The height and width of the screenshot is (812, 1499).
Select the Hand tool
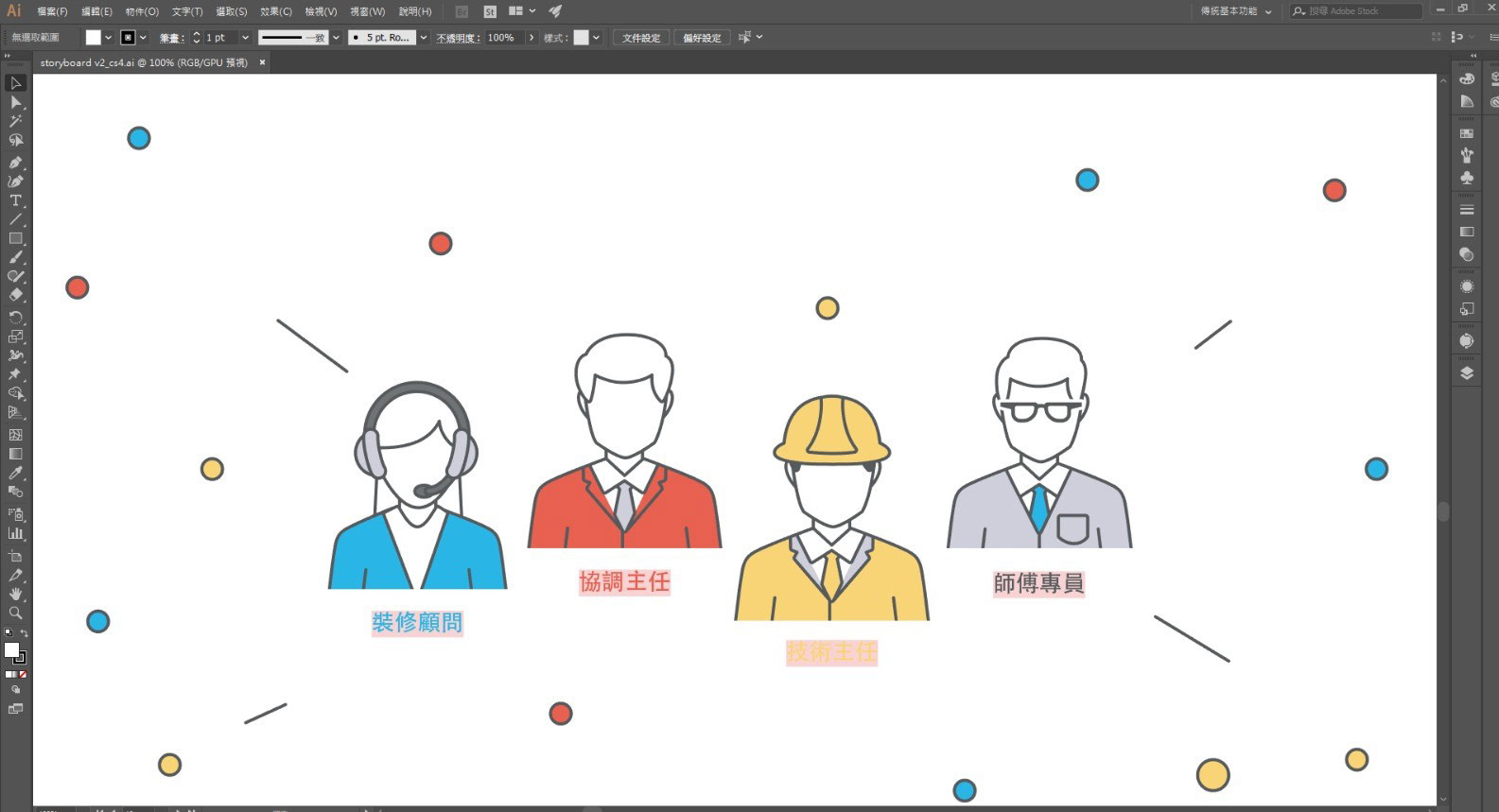click(15, 594)
